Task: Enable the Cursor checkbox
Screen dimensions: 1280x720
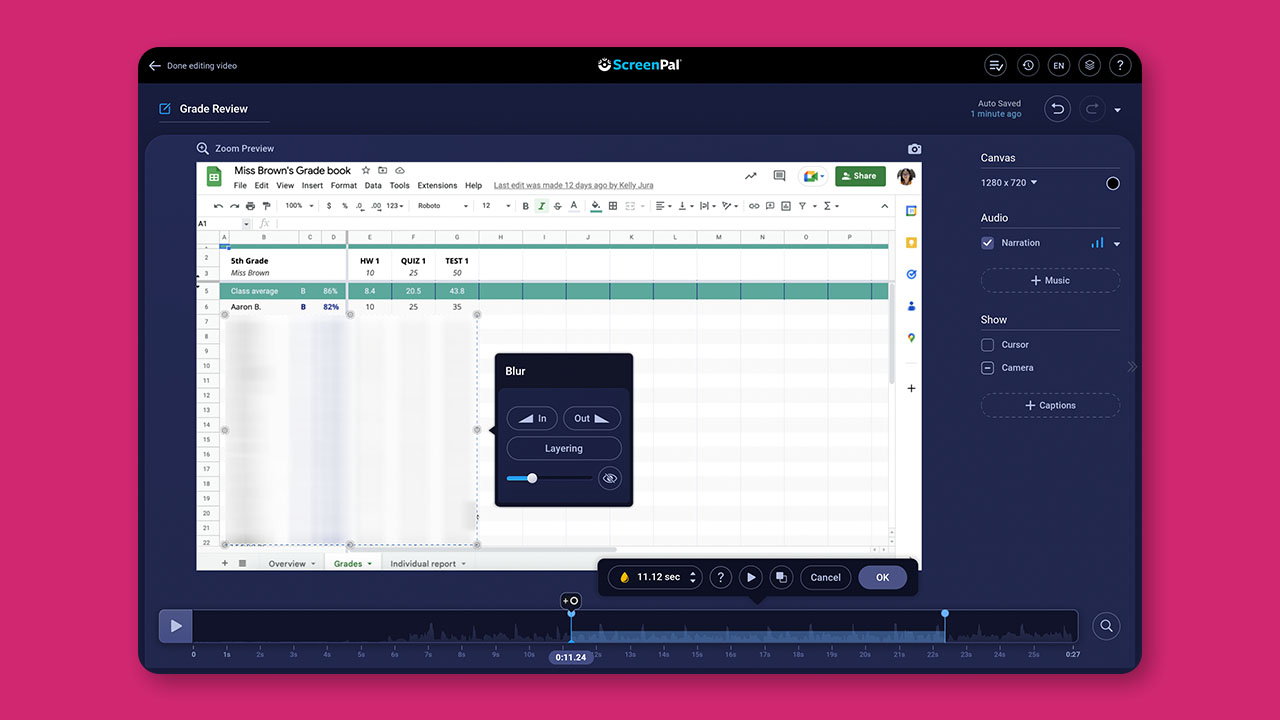Action: tap(988, 345)
